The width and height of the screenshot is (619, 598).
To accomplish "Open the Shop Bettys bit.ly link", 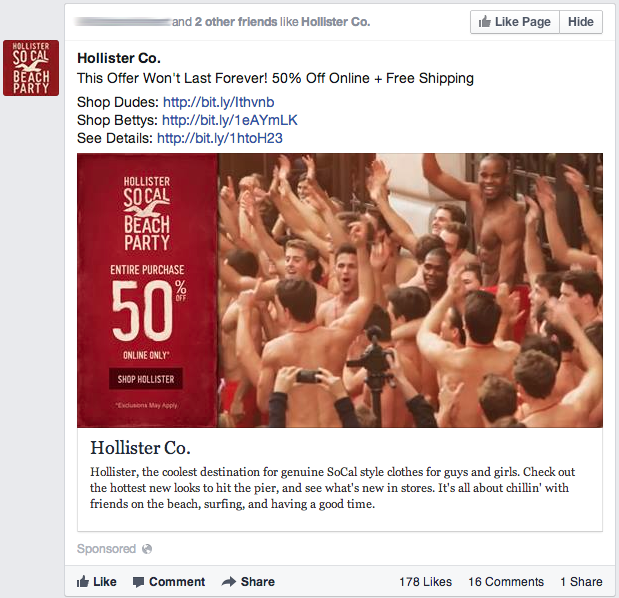I will coord(230,120).
